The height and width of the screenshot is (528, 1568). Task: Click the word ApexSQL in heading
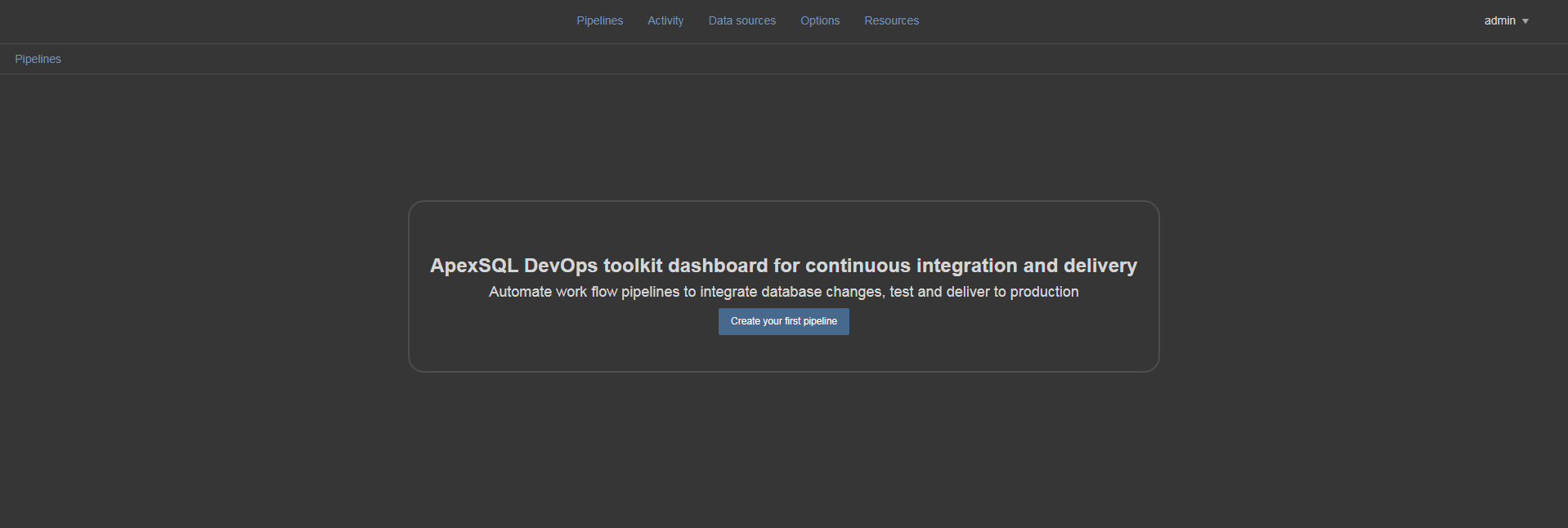coord(473,266)
